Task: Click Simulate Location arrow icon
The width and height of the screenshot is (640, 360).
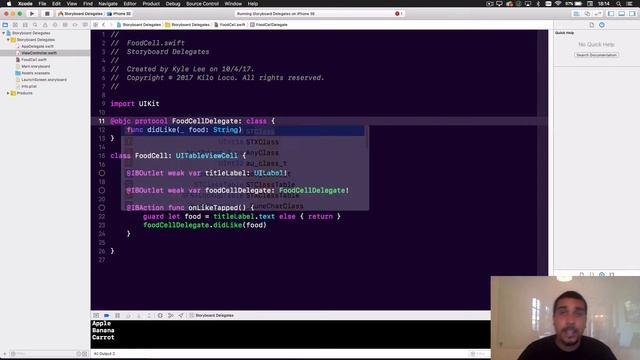Action: [181, 316]
